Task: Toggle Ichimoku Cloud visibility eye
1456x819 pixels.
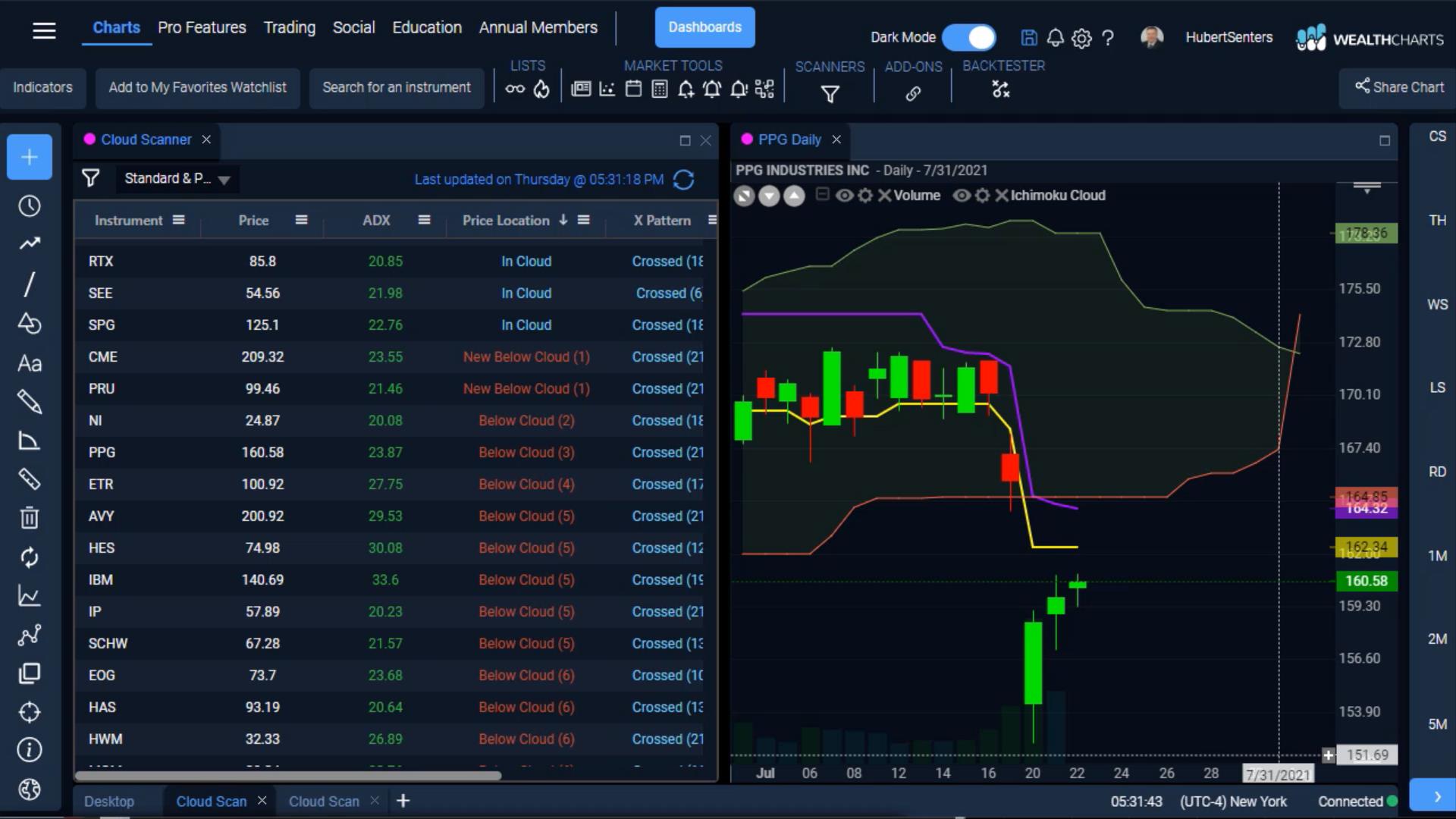Action: [962, 196]
